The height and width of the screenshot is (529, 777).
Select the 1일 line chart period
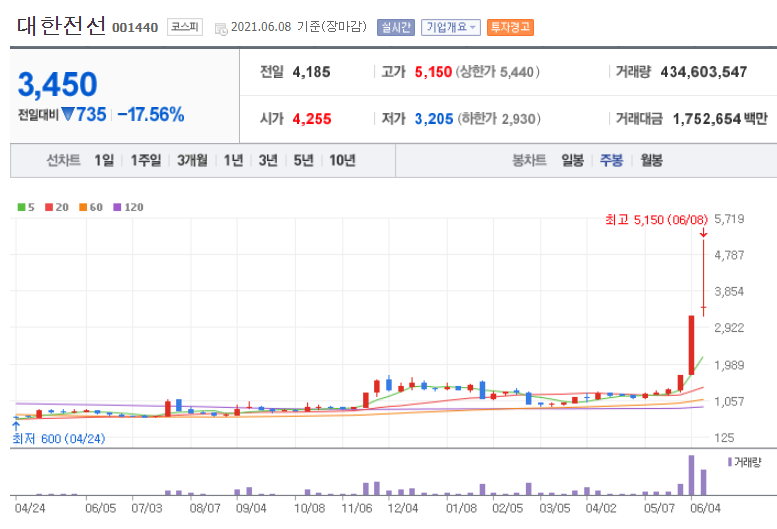pyautogui.click(x=104, y=160)
